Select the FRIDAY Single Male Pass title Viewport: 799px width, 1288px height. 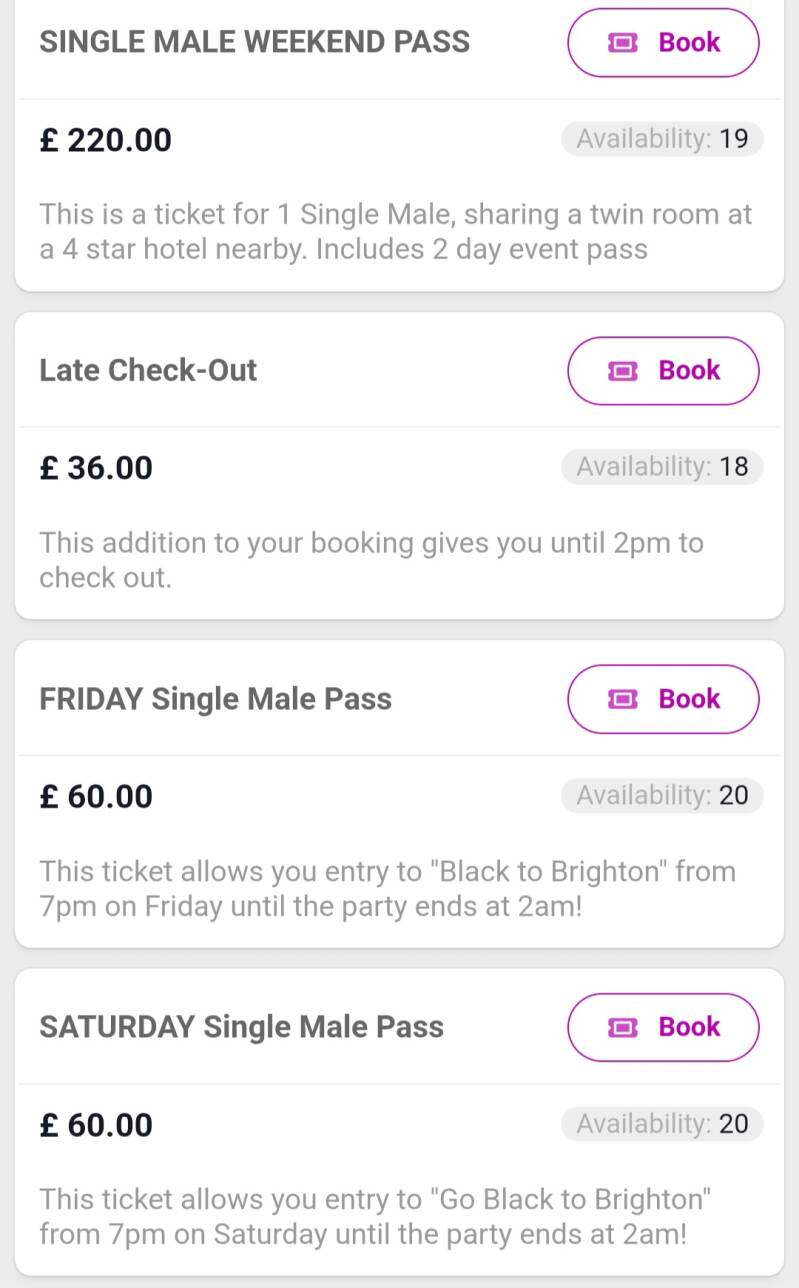[215, 698]
